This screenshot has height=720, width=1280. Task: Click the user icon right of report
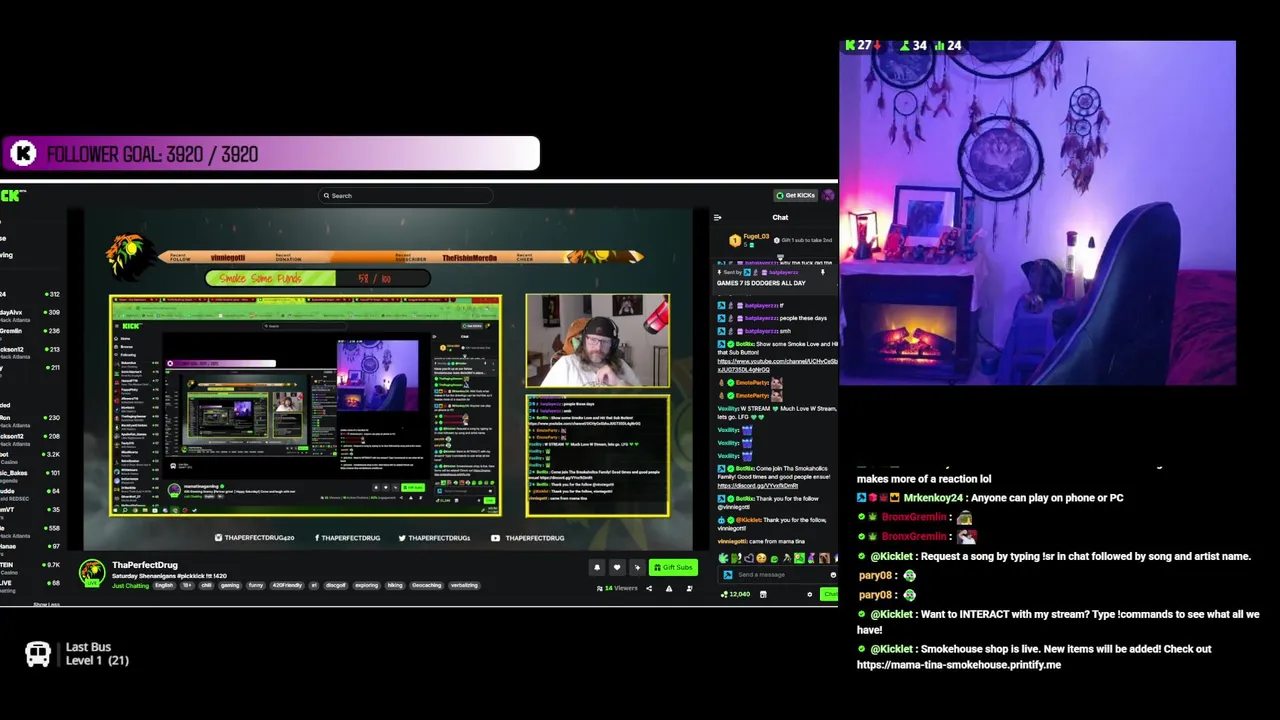pyautogui.click(x=689, y=588)
